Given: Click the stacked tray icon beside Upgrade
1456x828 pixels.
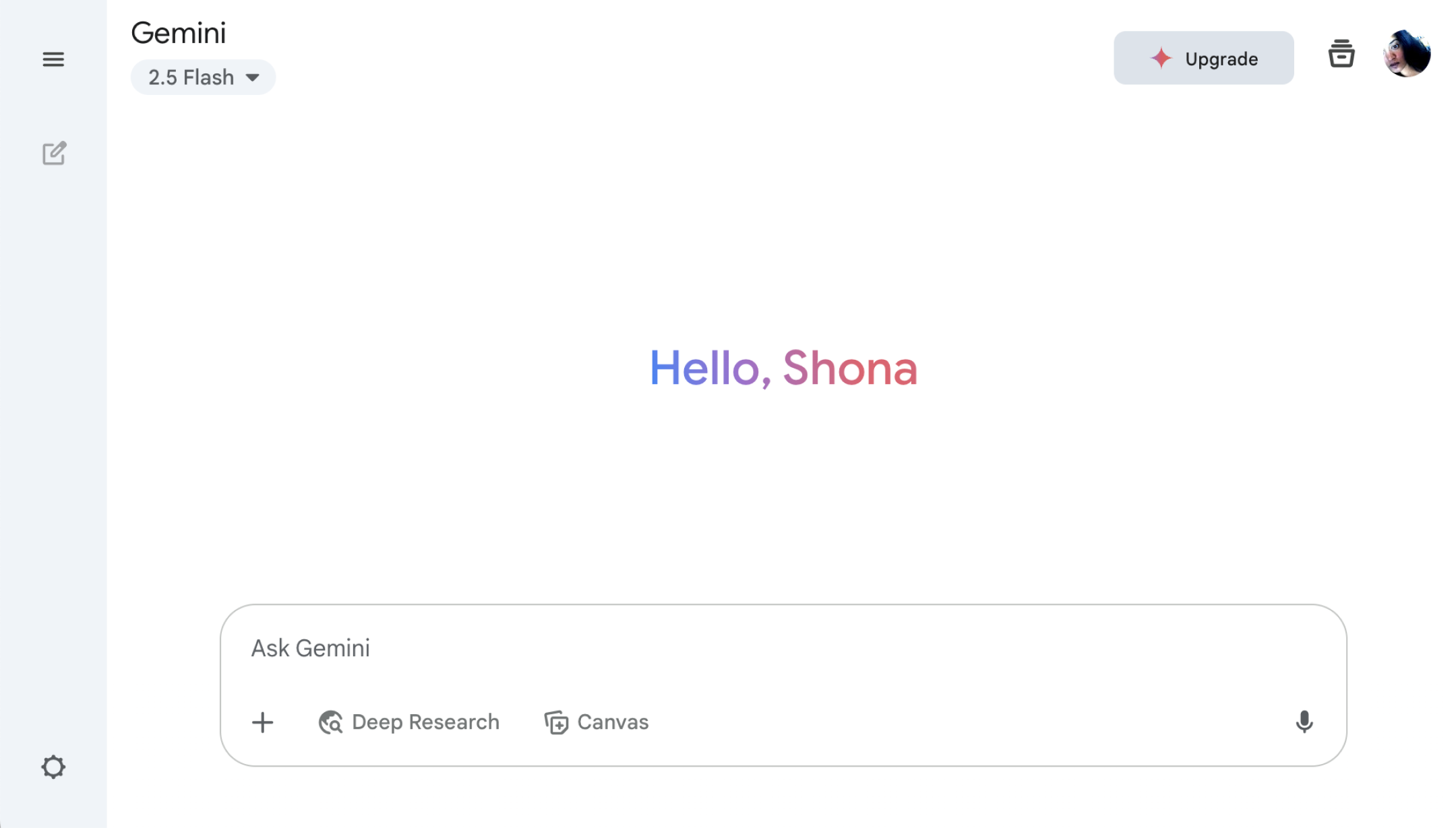Looking at the screenshot, I should coord(1341,55).
